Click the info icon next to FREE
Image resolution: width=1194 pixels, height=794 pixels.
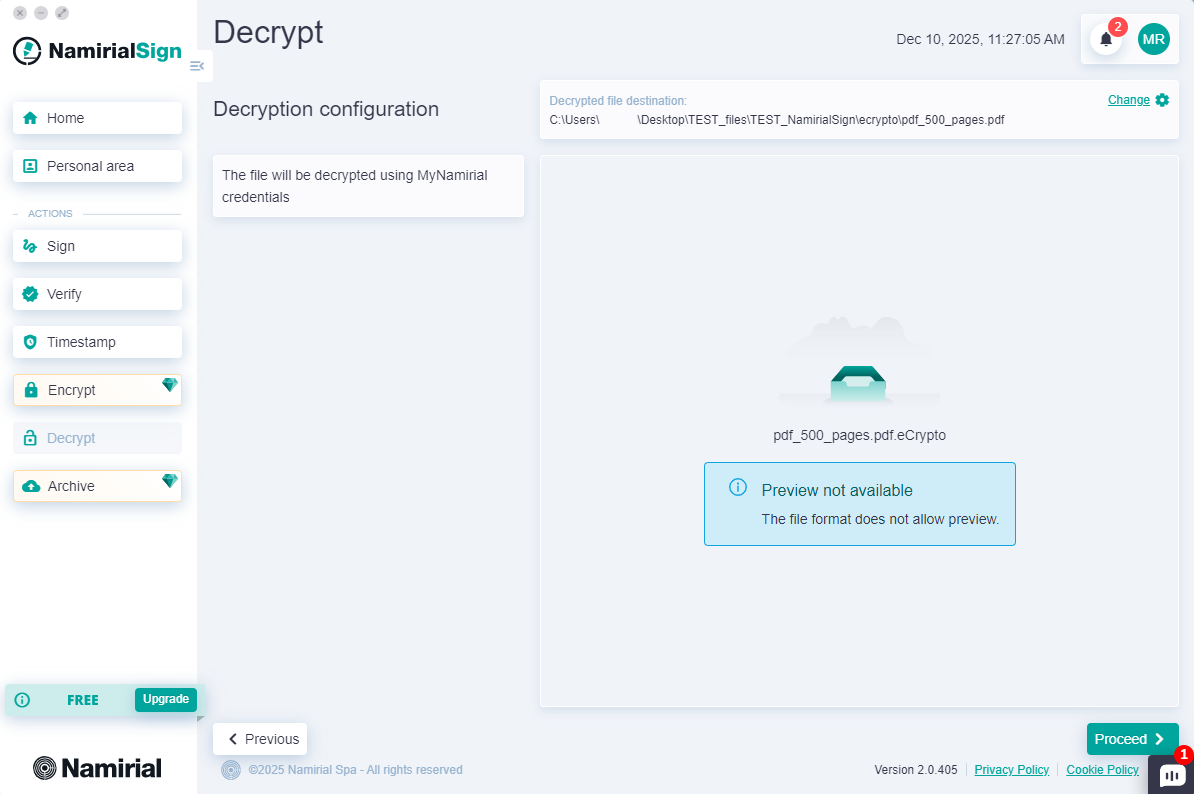click(x=22, y=700)
